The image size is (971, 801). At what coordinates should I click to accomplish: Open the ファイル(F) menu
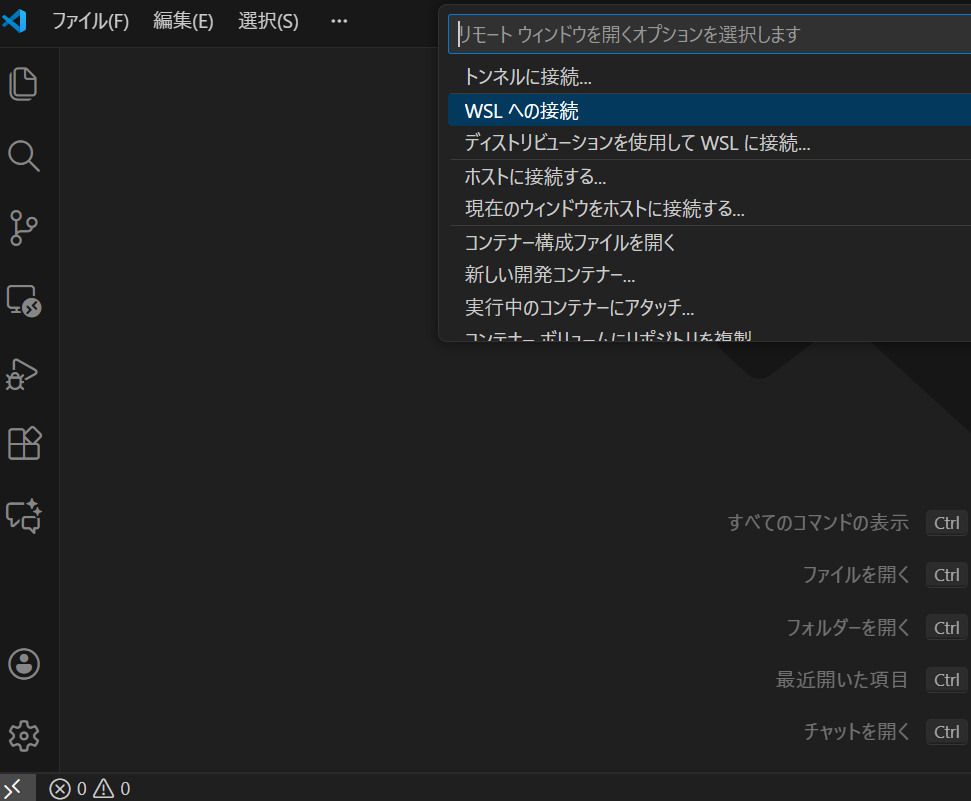91,21
